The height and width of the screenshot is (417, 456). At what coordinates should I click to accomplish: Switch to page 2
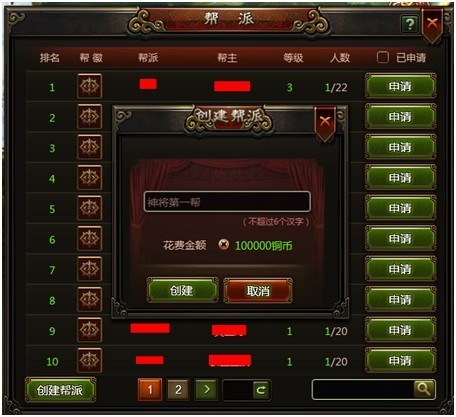click(x=178, y=389)
